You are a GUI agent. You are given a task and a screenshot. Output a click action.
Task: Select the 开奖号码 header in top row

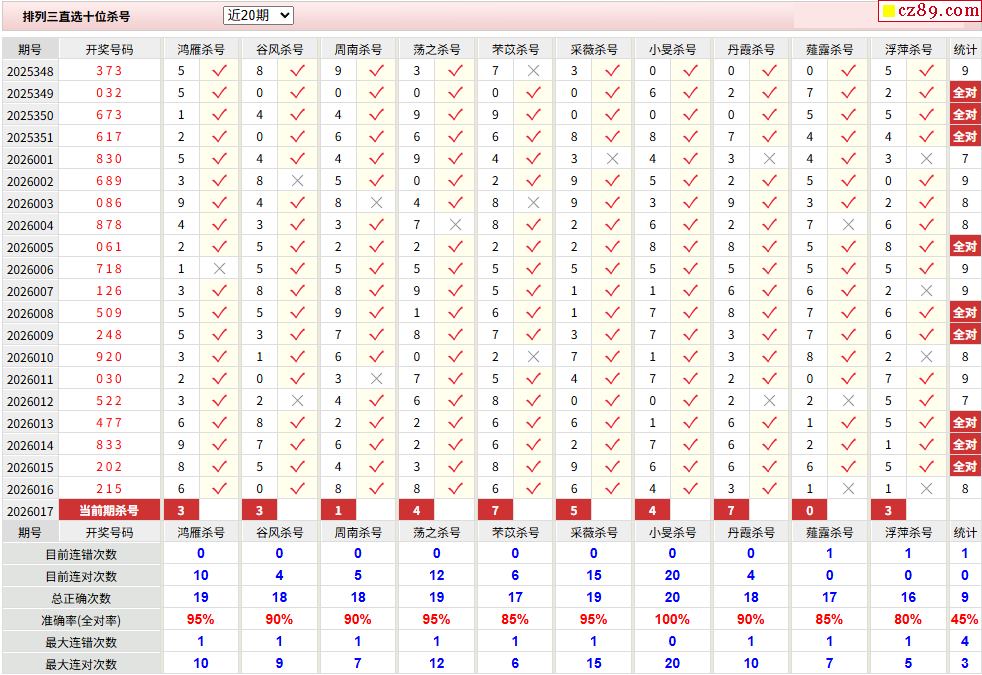[x=109, y=49]
